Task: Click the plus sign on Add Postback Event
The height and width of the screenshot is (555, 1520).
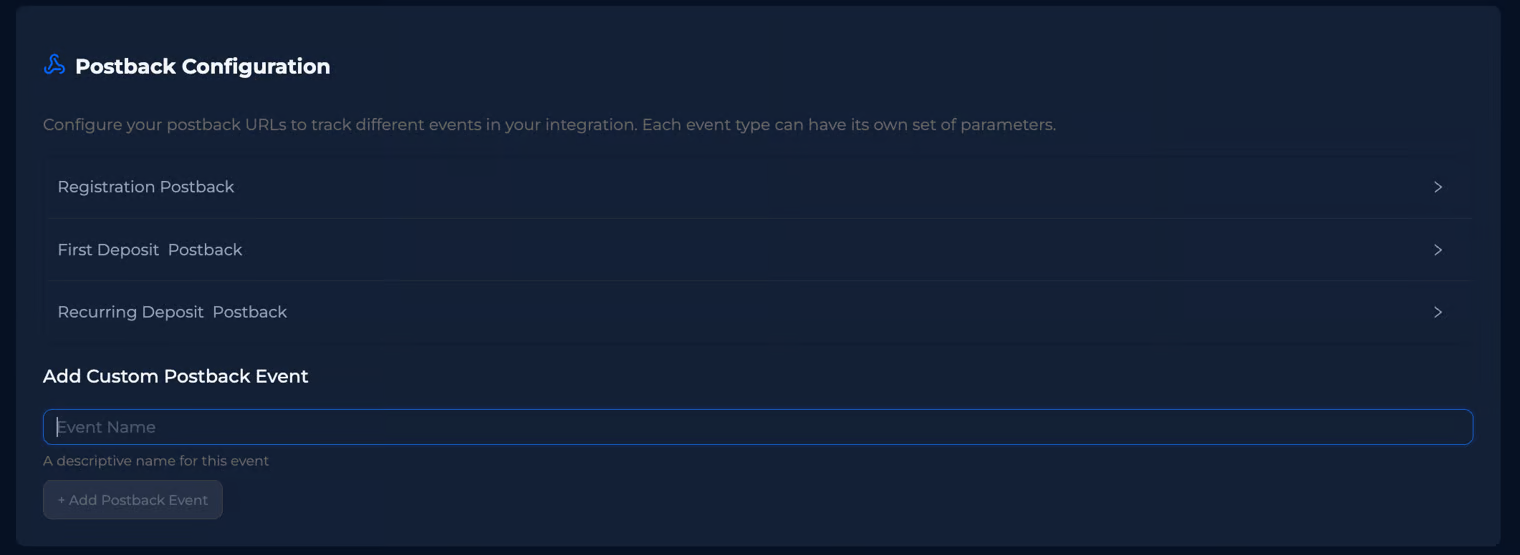Action: tap(61, 500)
